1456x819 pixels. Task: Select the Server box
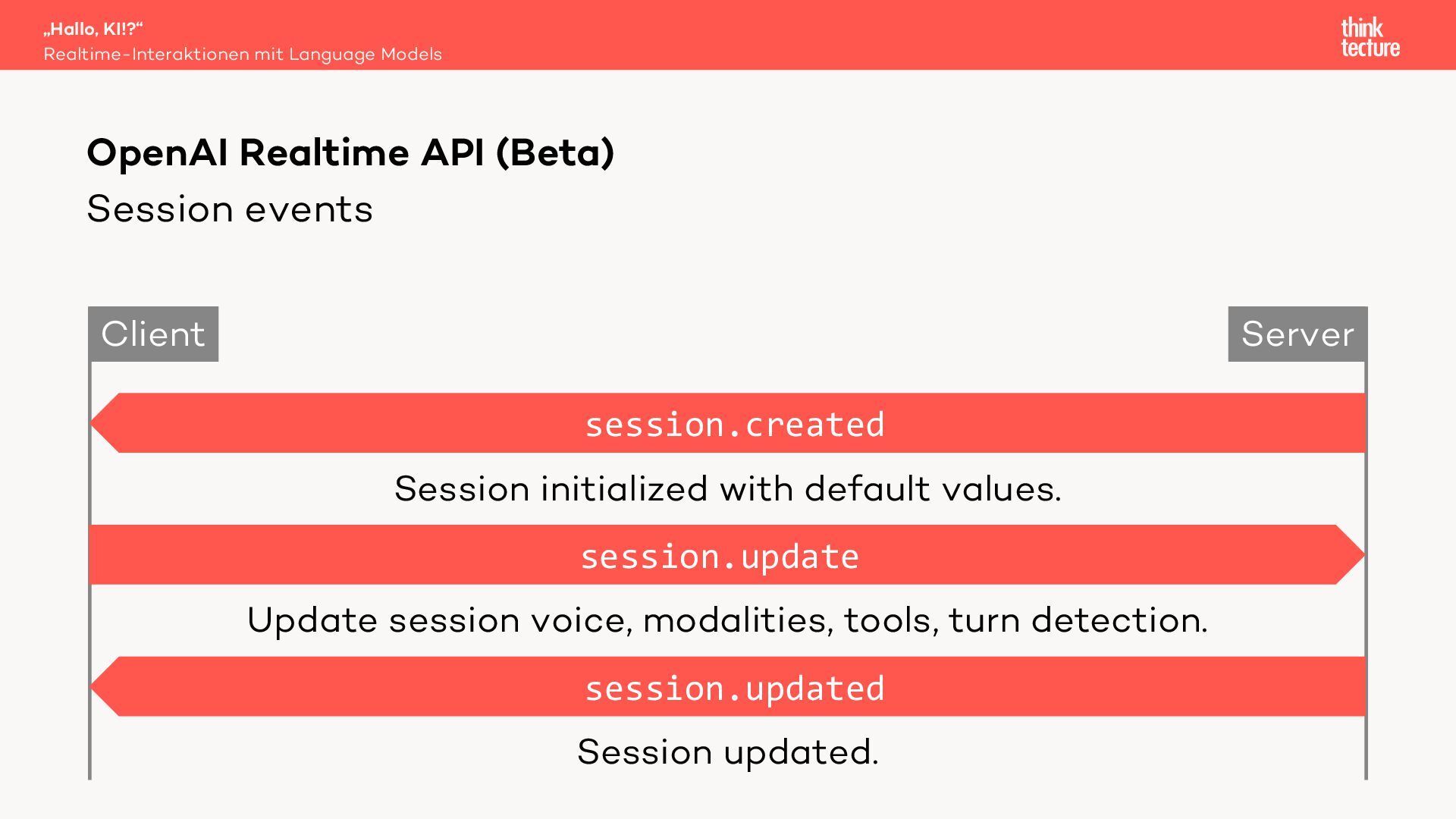pos(1298,334)
